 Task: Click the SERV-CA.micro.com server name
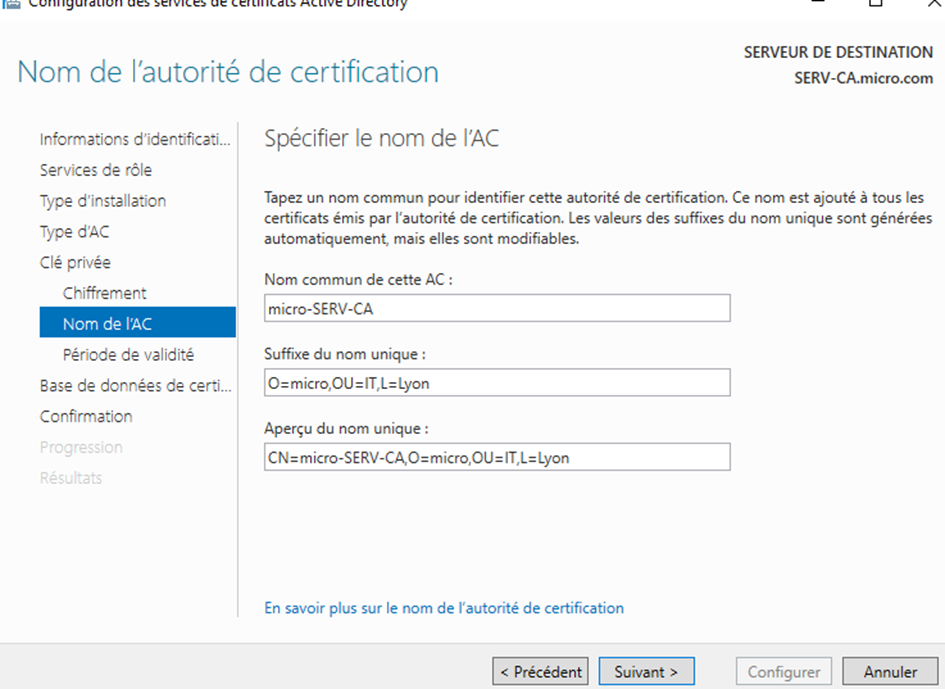pos(864,78)
